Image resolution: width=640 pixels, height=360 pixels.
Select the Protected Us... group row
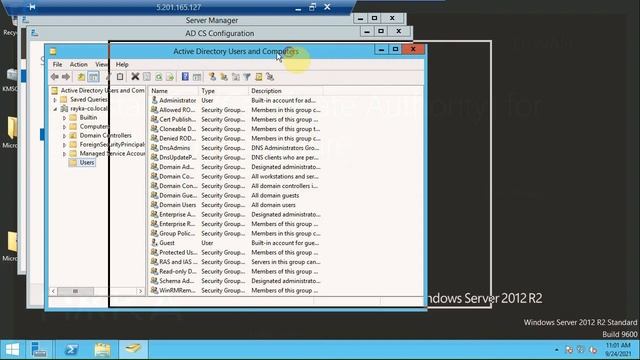(x=236, y=252)
